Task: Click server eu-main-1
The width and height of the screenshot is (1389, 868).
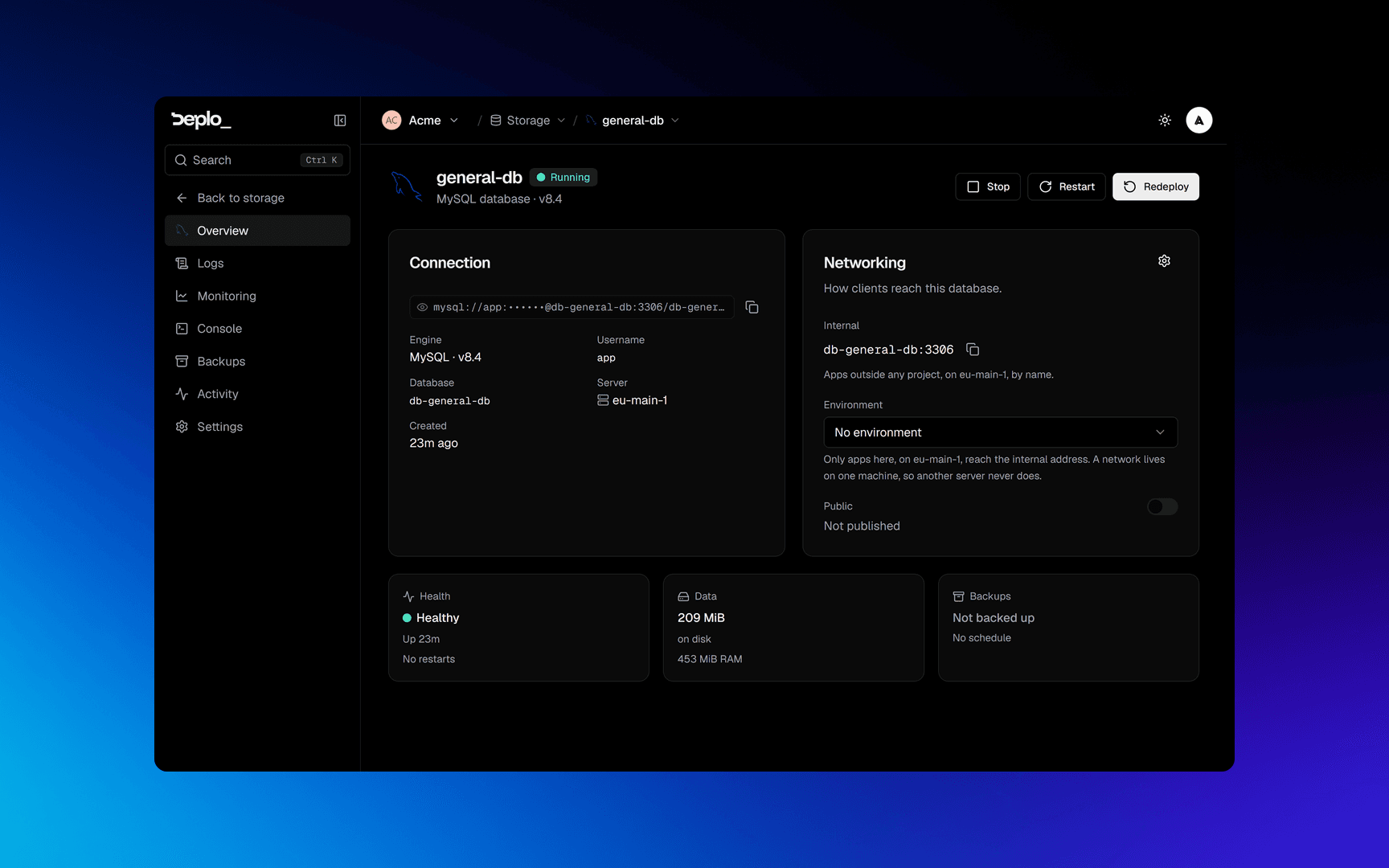Action: click(633, 400)
